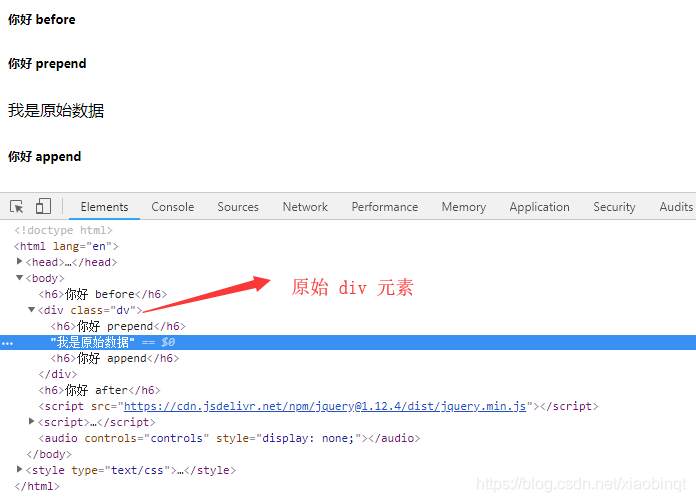
Task: Open the Memory tab
Action: coord(464,207)
